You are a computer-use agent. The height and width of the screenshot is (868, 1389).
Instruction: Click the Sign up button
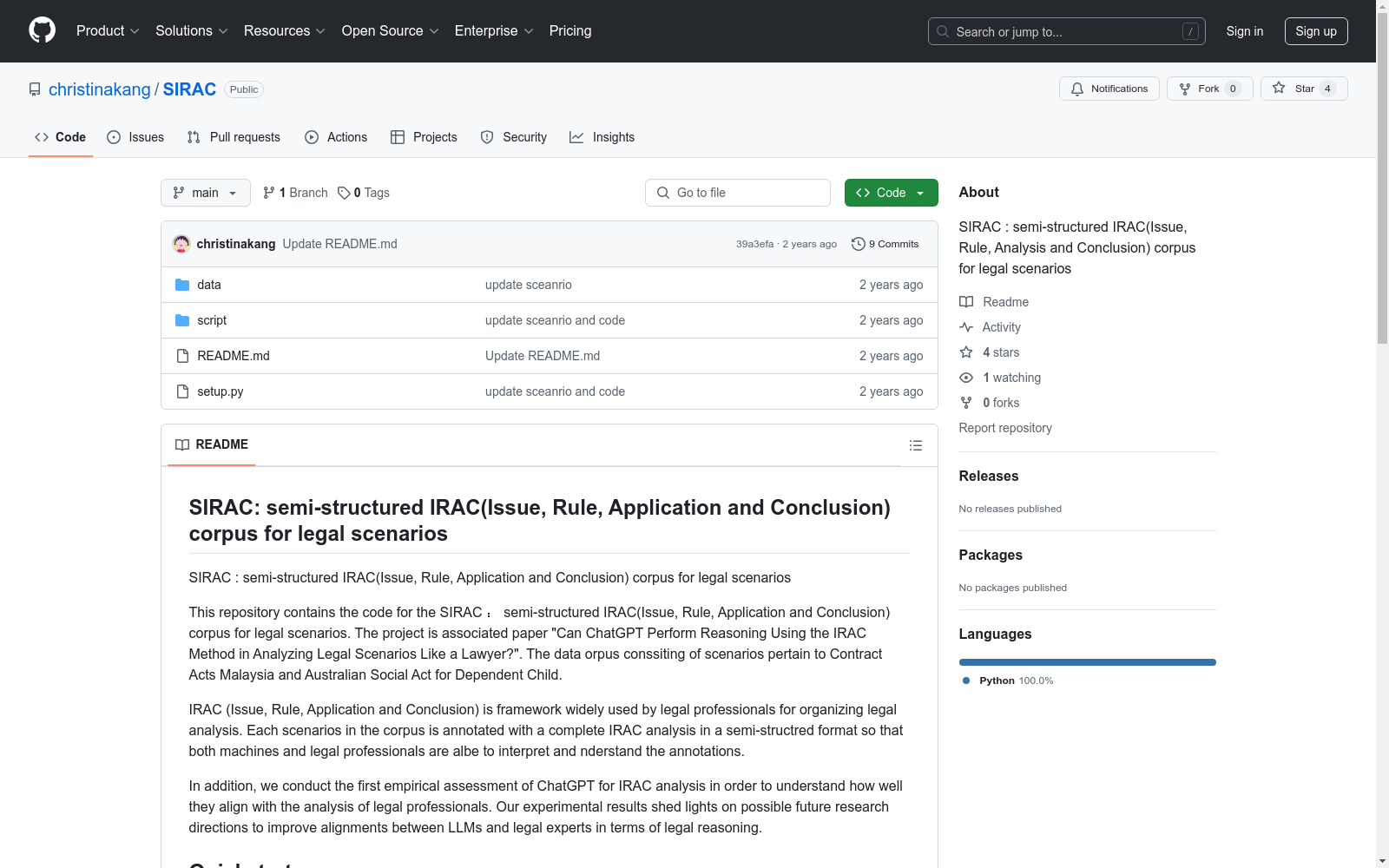1316,31
